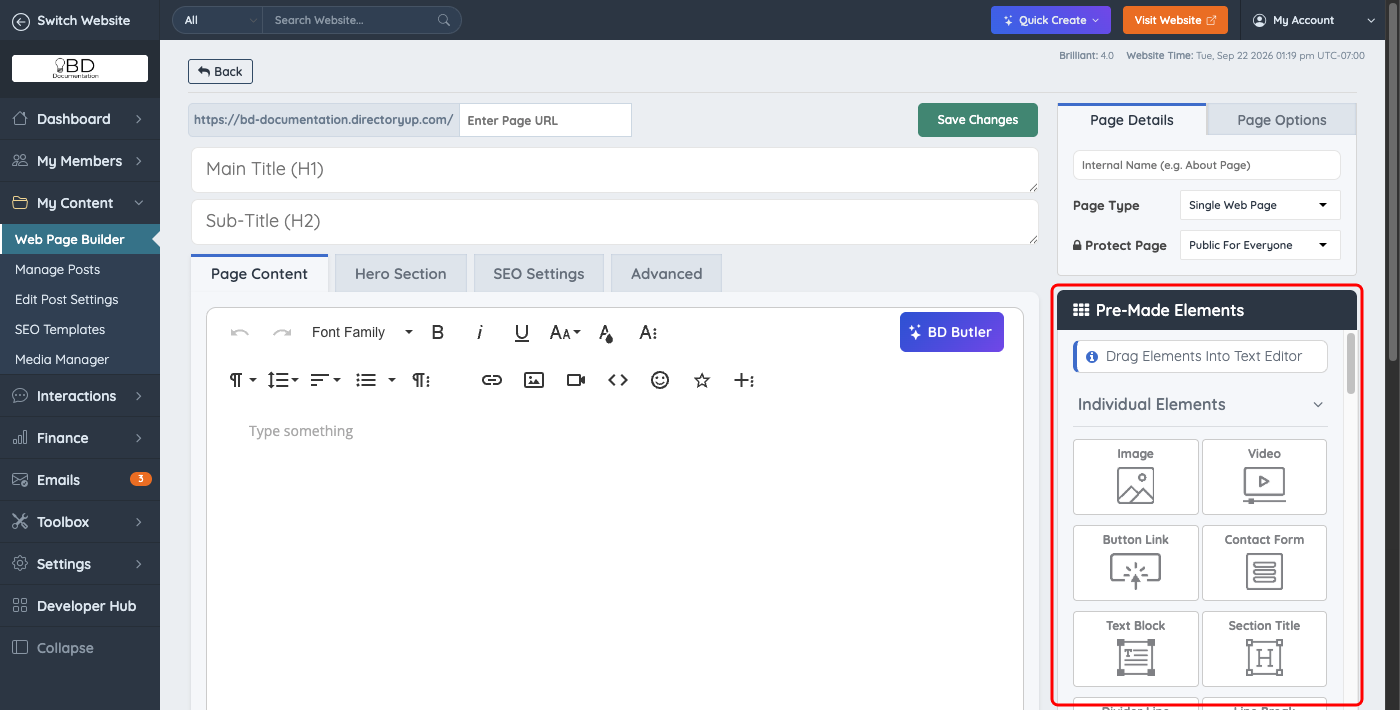Open the text alignment dropdown
Screen dimensions: 1400x710
(x=325, y=380)
